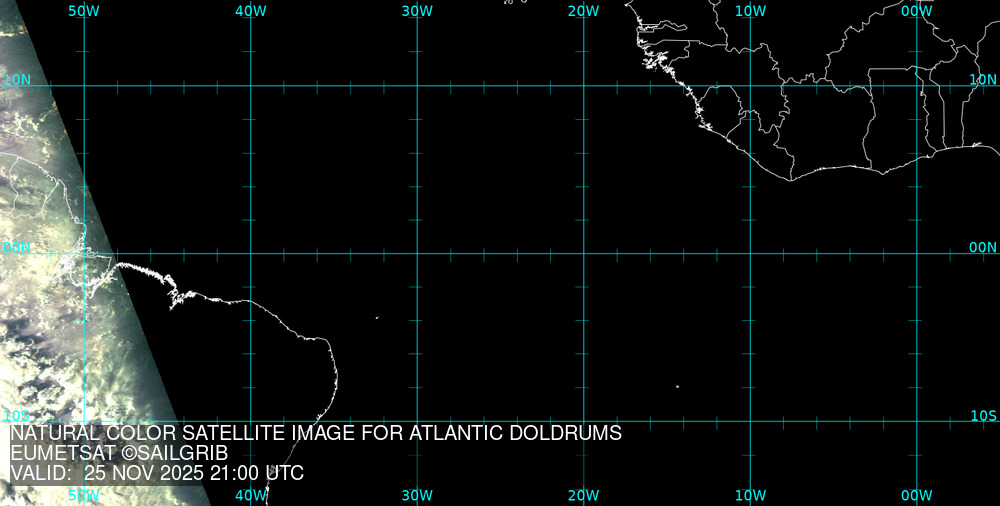Click the tiny island outline near 32W 4S
Image resolution: width=1000 pixels, height=506 pixels.
pyautogui.click(x=377, y=318)
